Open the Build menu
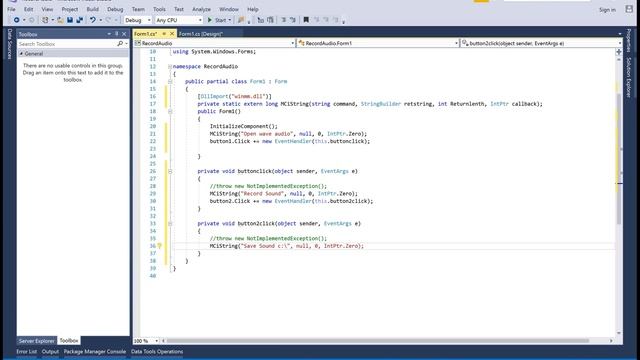Screen dimensions: 640x360 point(93,9)
